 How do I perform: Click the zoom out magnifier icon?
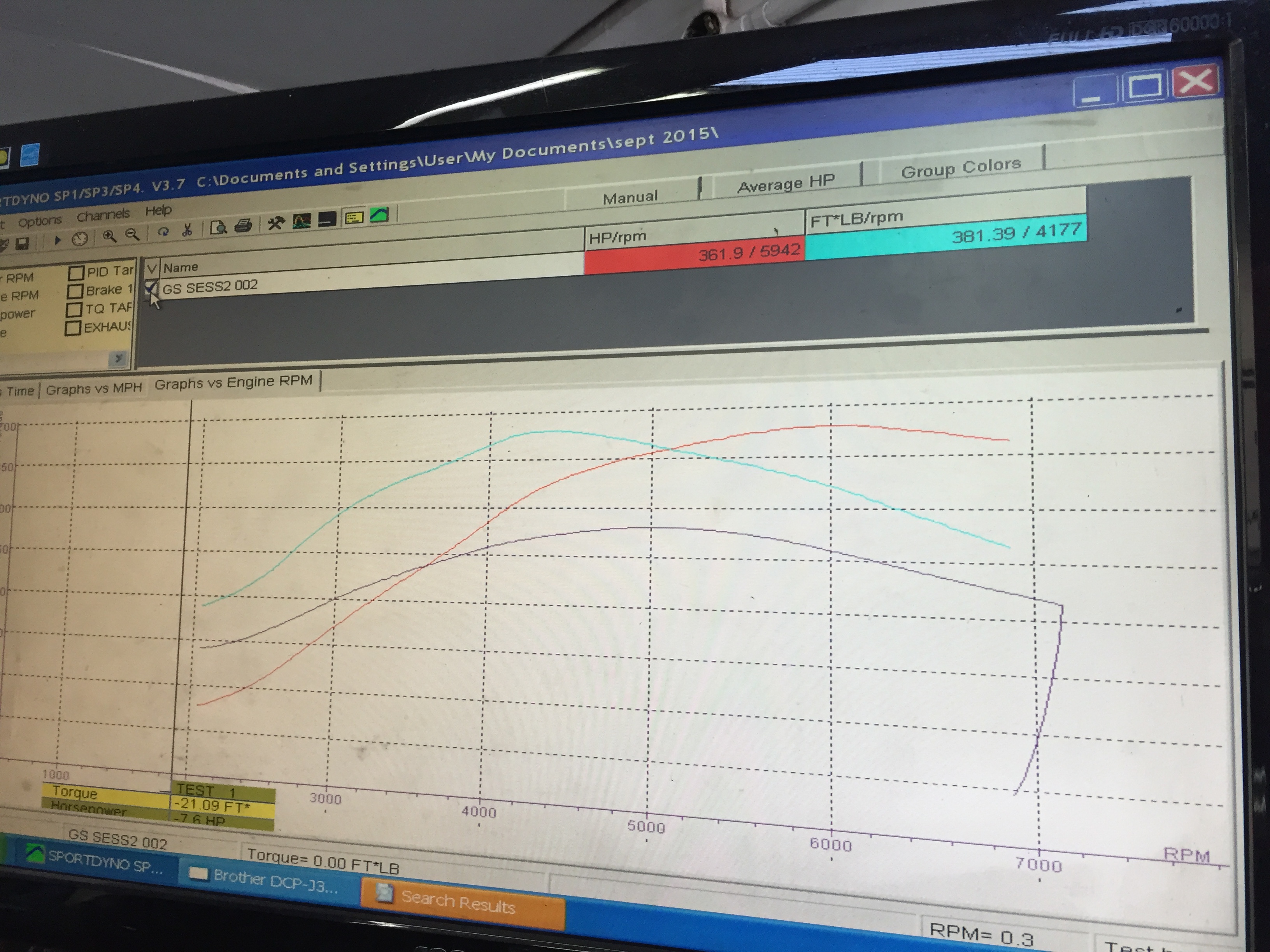tap(132, 234)
